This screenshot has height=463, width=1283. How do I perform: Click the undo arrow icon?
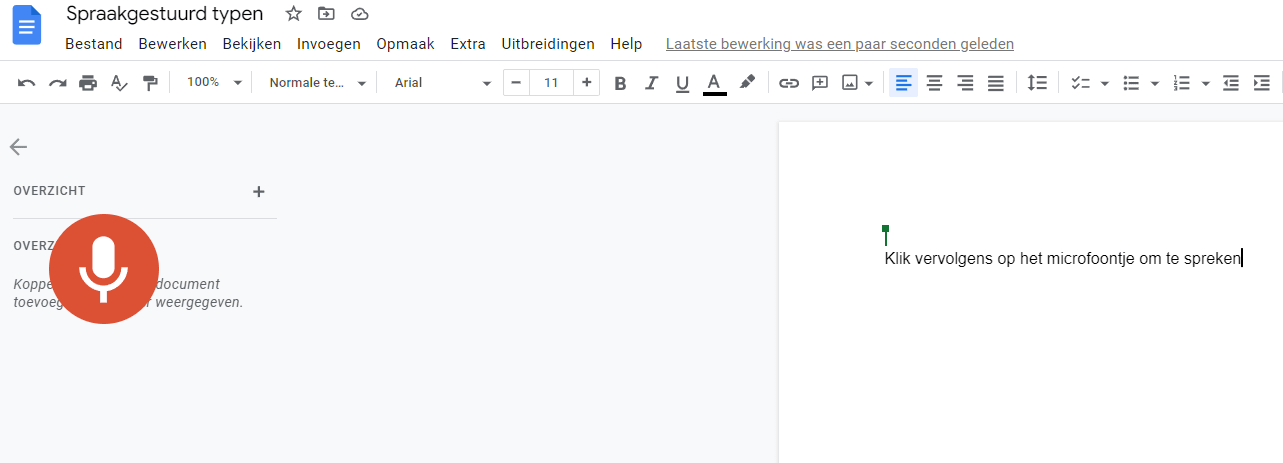(x=27, y=83)
